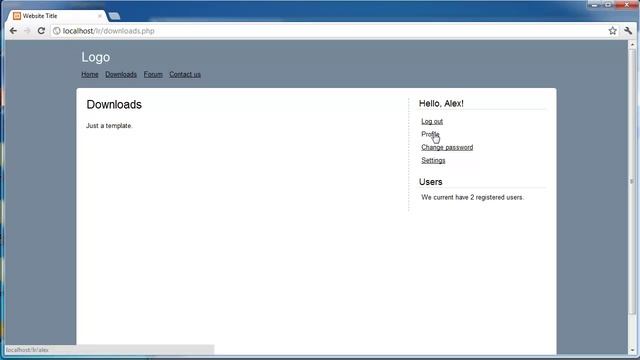Open the Settings link in sidebar
This screenshot has width=640, height=360.
tap(433, 160)
